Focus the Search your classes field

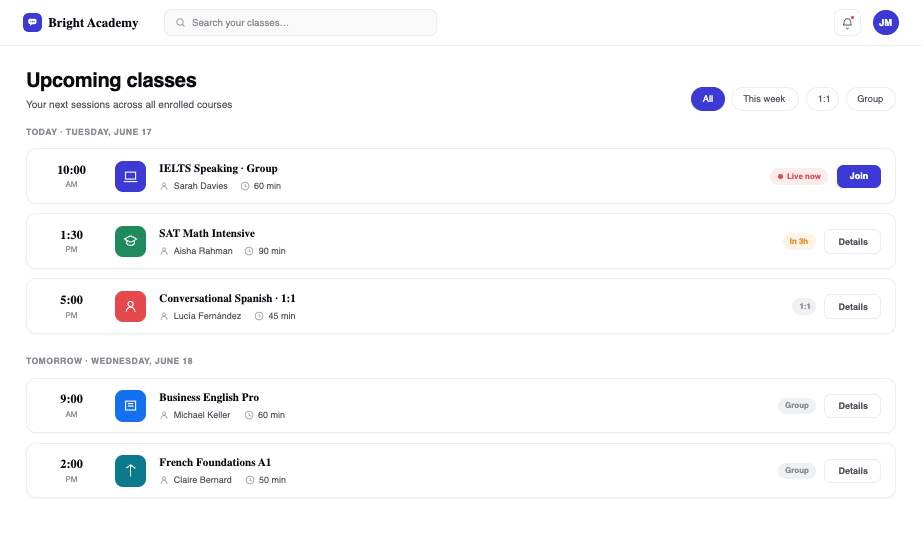tap(301, 23)
